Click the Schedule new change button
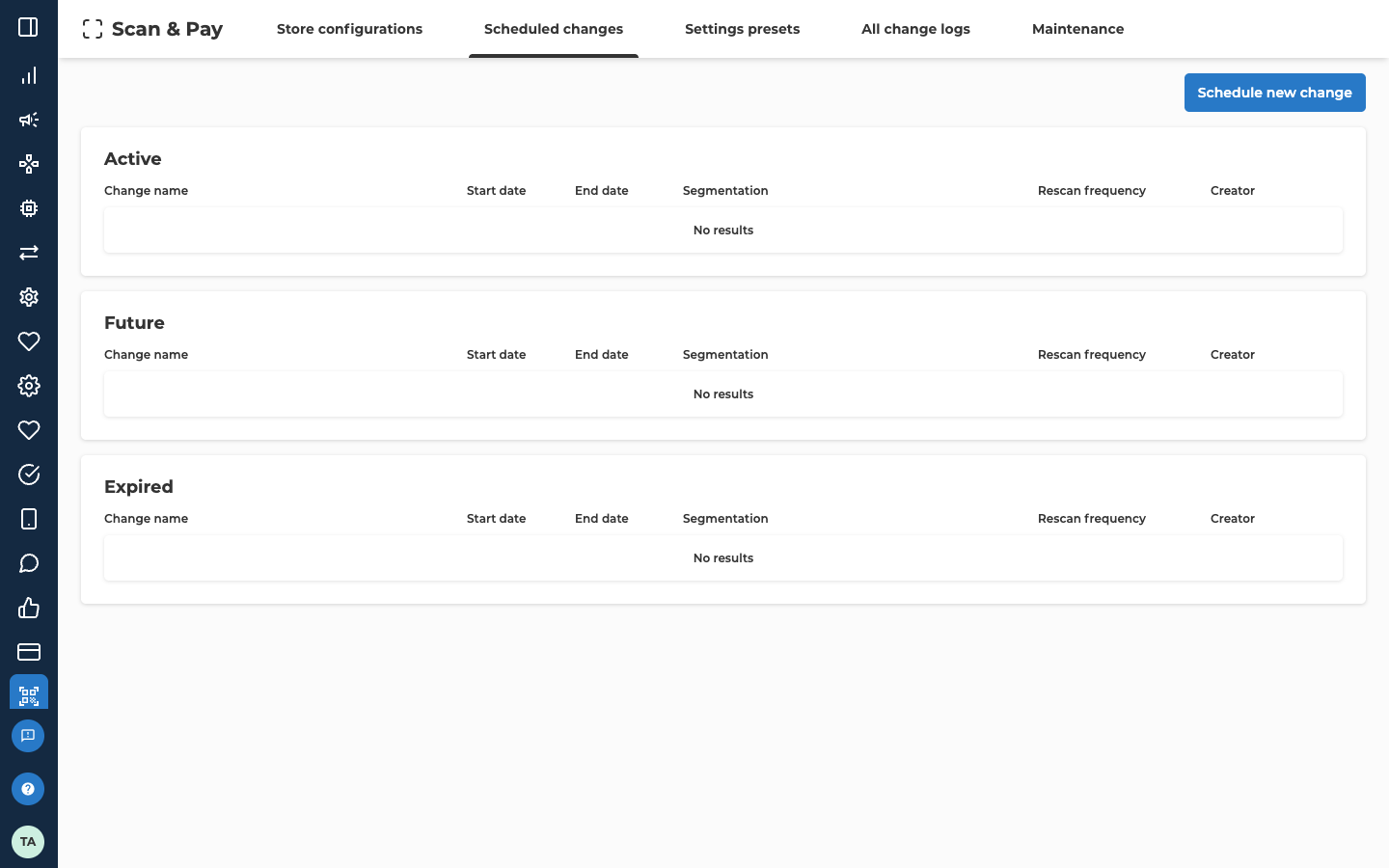 click(x=1275, y=93)
